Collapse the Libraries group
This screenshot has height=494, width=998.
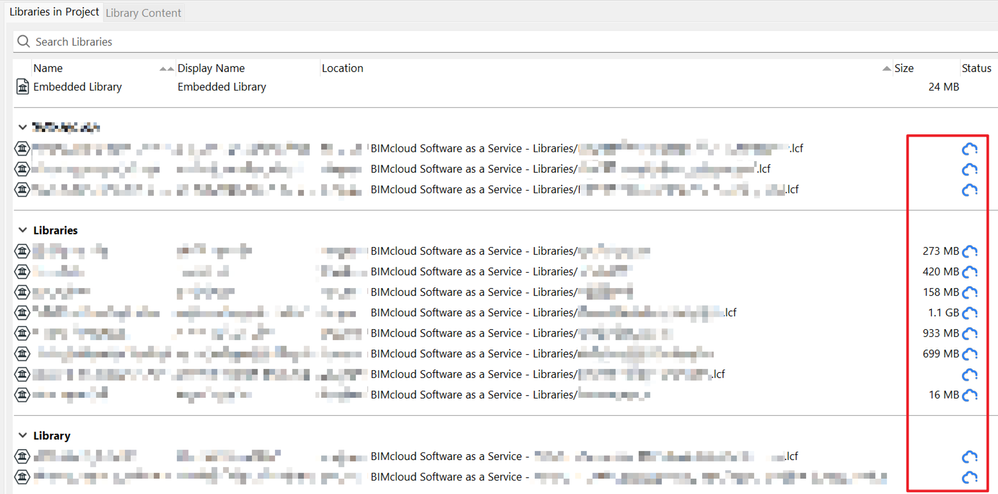coord(23,231)
